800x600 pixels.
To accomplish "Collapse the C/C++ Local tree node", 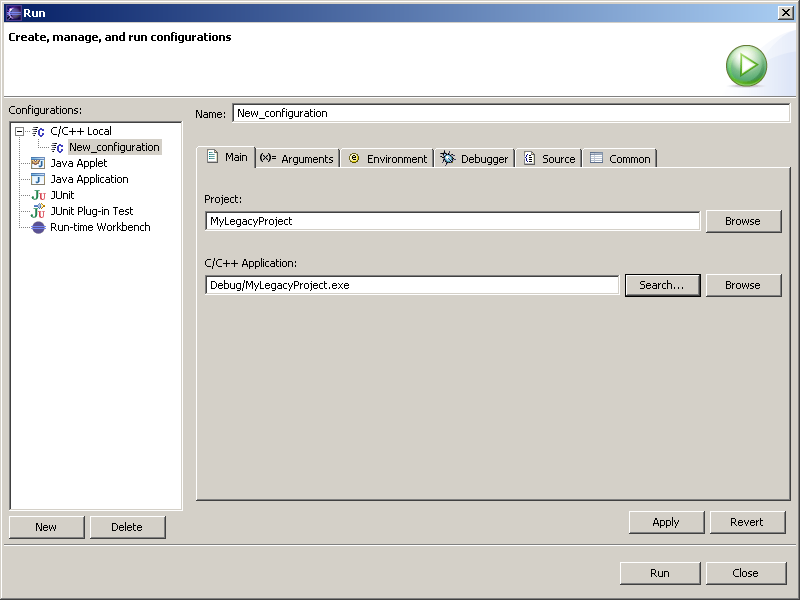I will coord(19,131).
